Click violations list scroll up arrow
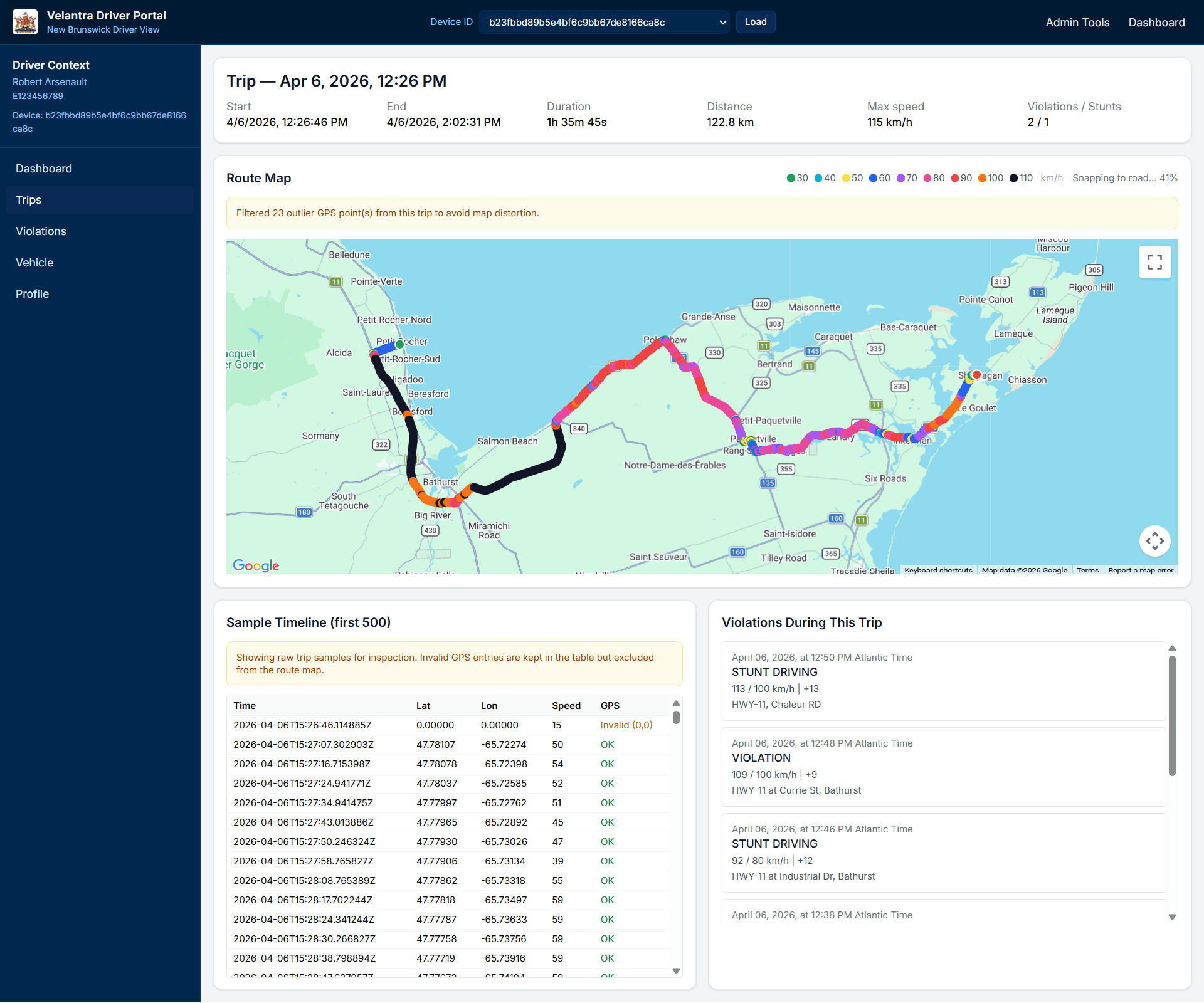 [x=1172, y=648]
